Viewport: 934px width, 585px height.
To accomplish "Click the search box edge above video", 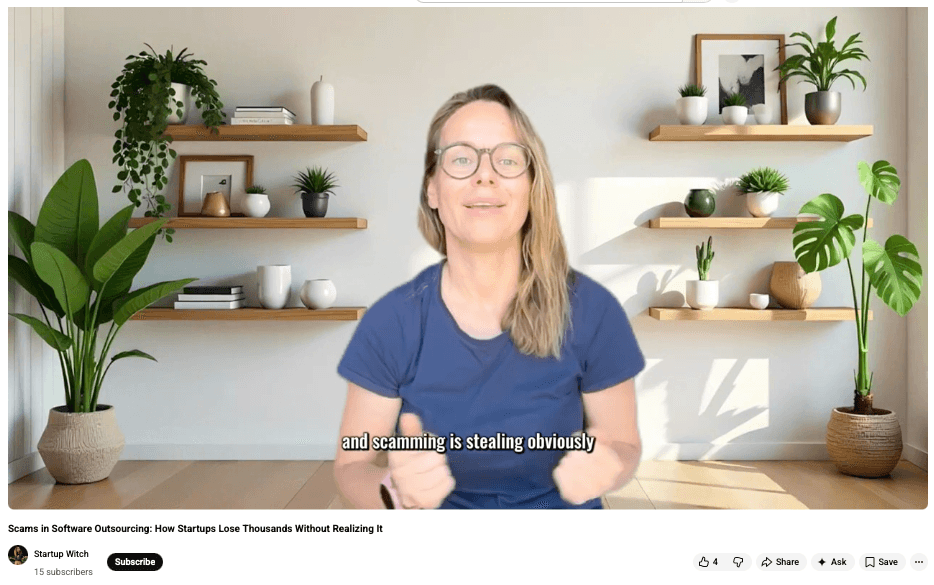I will [563, 1].
